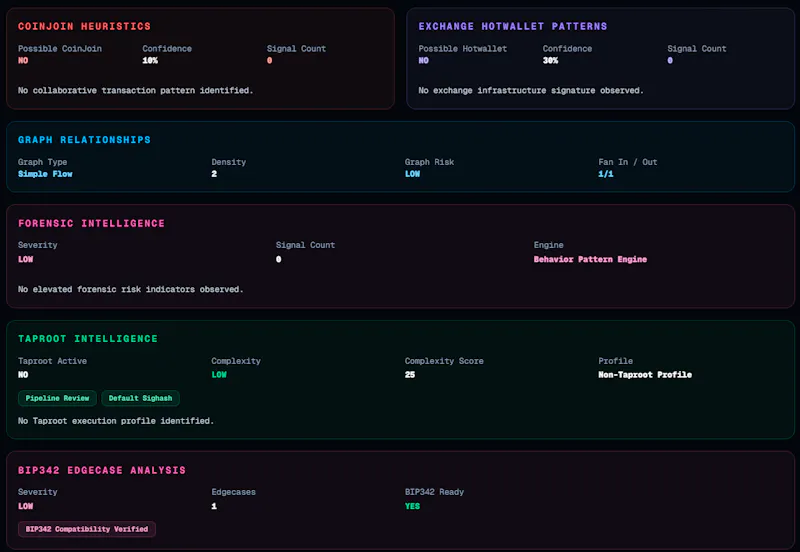800x552 pixels.
Task: Click the Simple Flow graph type value
Action: click(x=45, y=174)
